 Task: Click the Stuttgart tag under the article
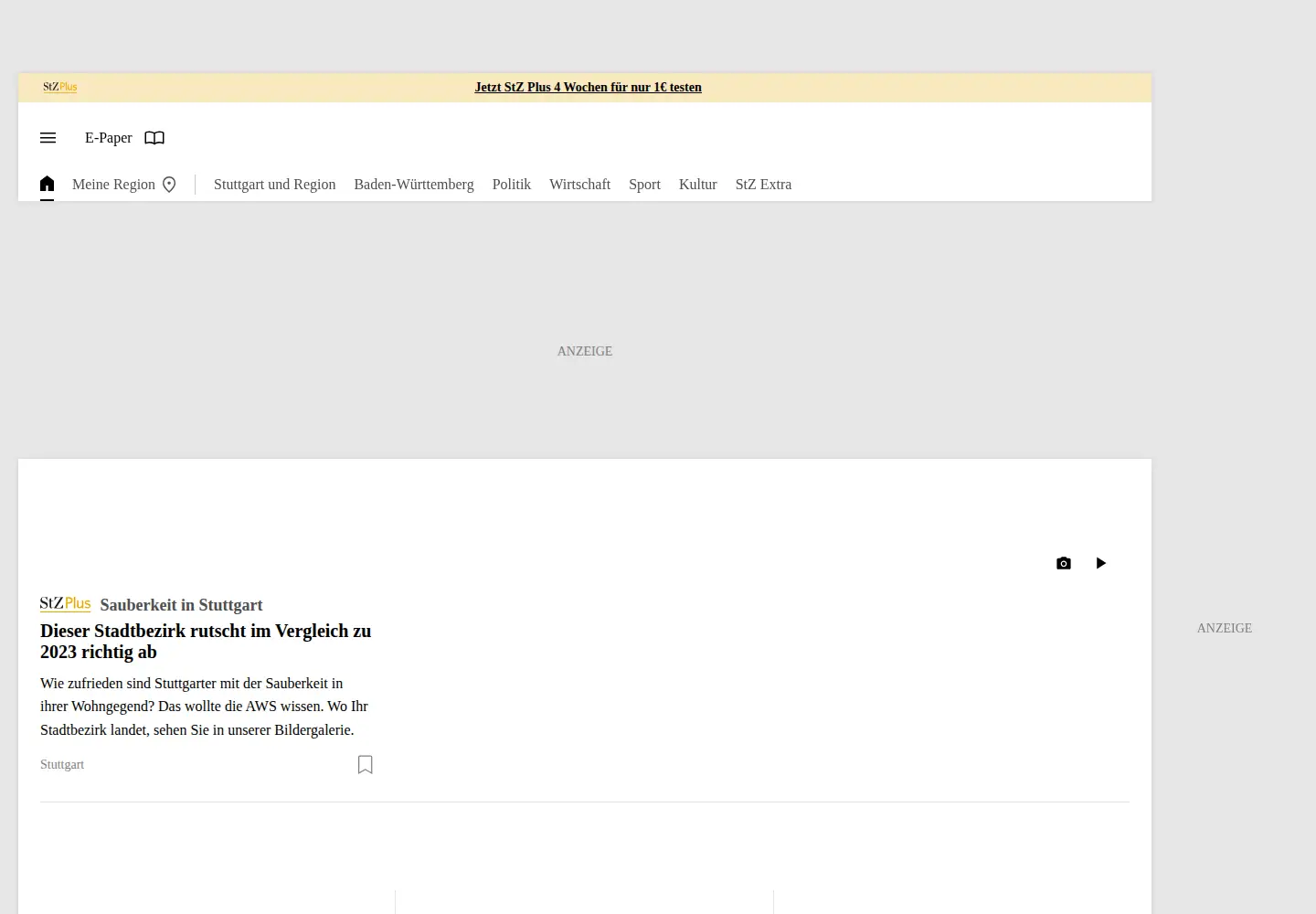tap(62, 764)
